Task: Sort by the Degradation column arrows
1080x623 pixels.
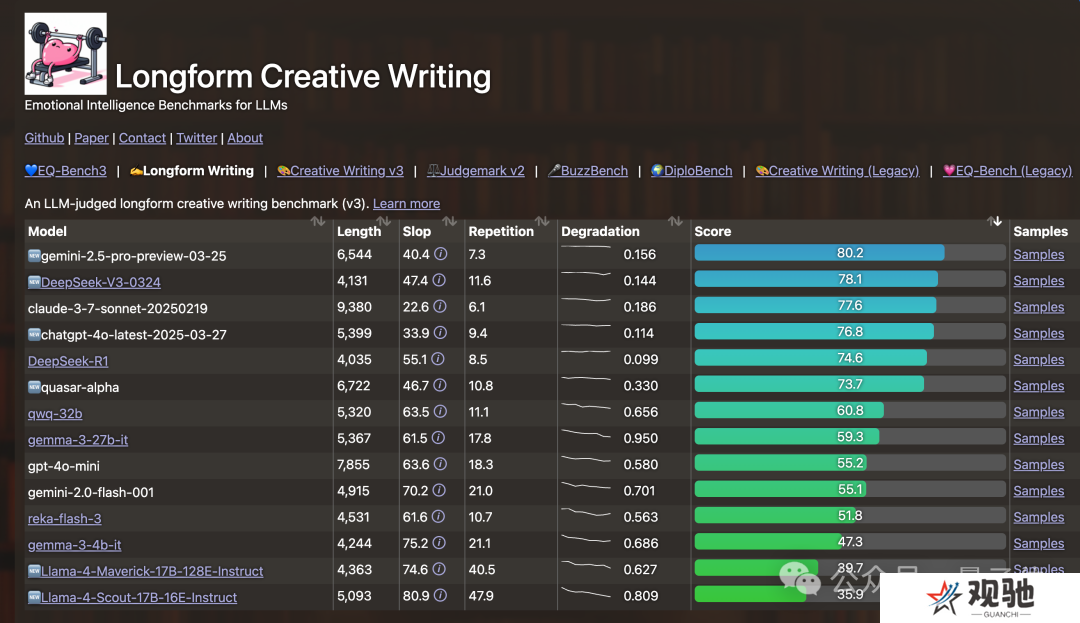Action: click(676, 221)
